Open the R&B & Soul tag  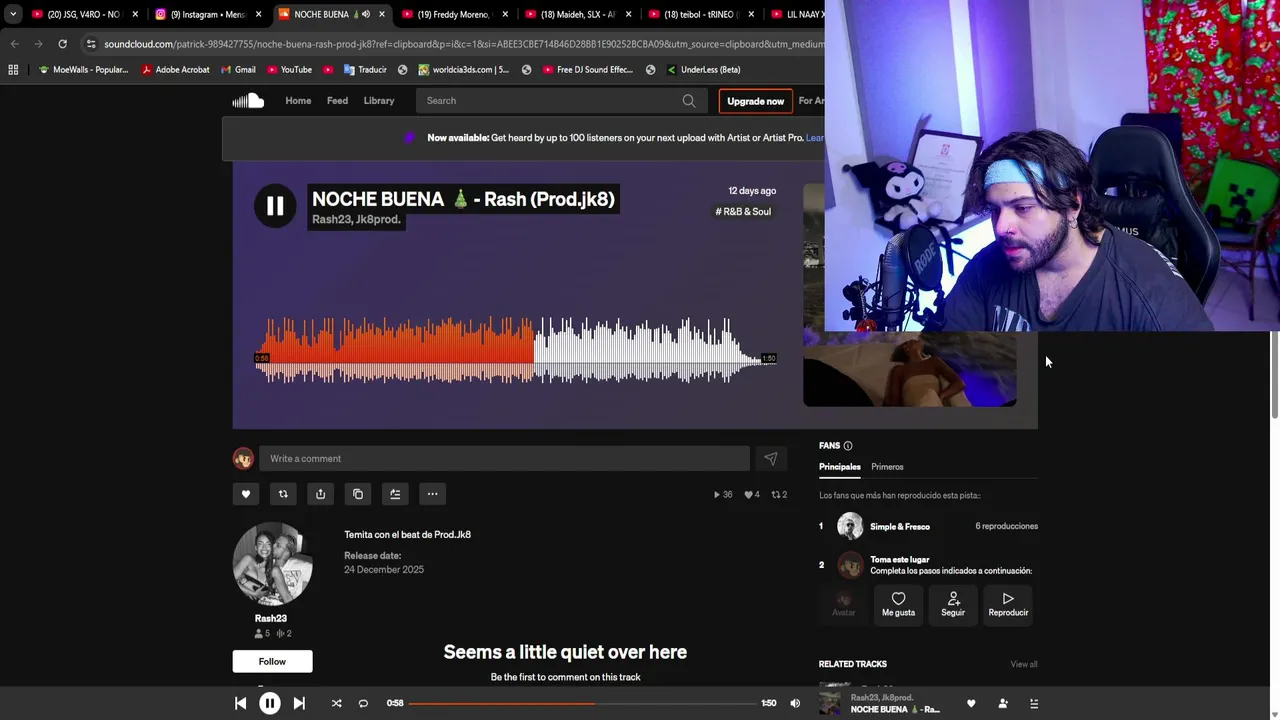click(x=743, y=211)
